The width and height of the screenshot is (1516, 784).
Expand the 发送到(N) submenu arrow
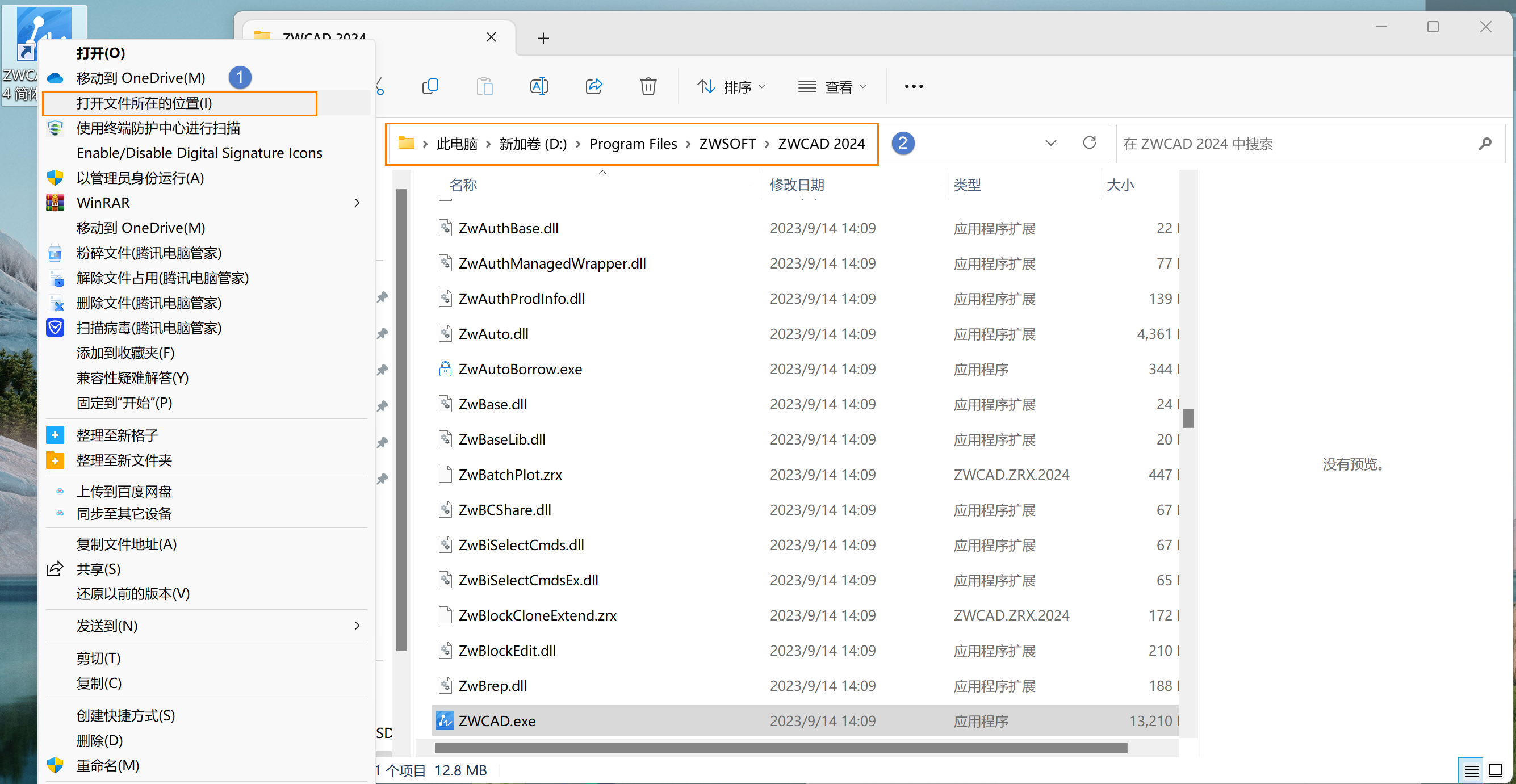(x=357, y=625)
